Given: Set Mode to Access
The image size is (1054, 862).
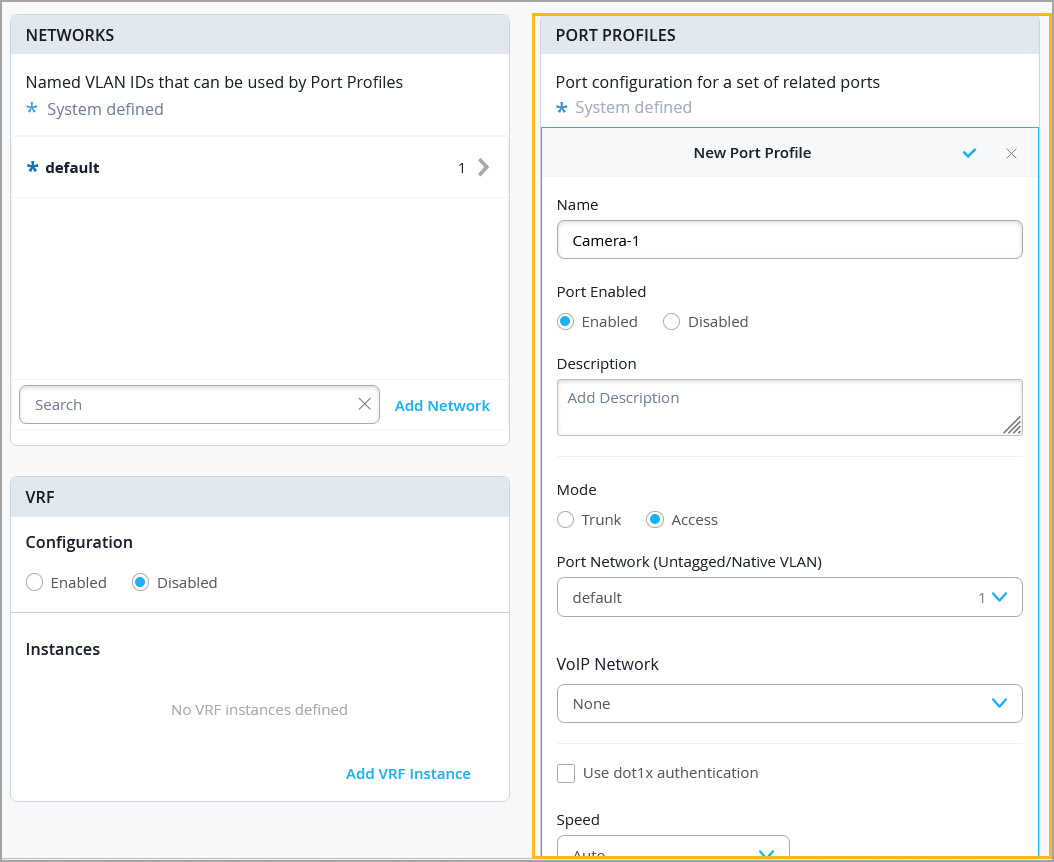Looking at the screenshot, I should (655, 520).
